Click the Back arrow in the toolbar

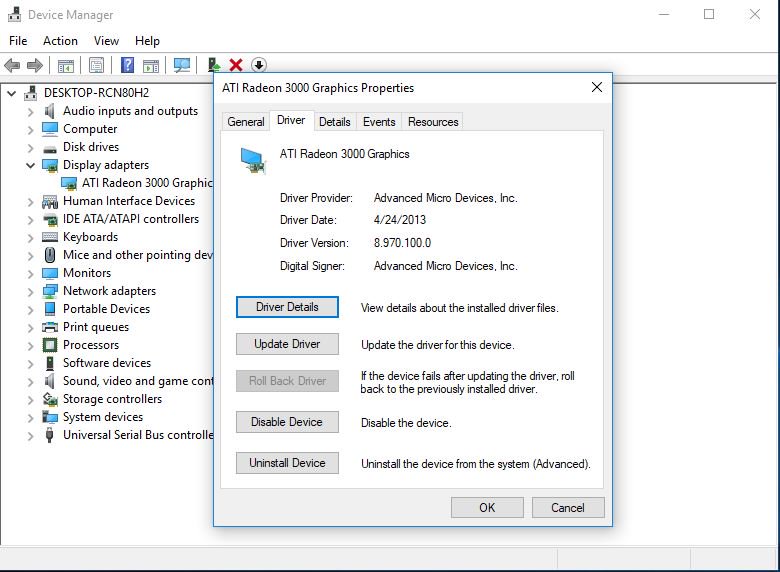[12, 65]
